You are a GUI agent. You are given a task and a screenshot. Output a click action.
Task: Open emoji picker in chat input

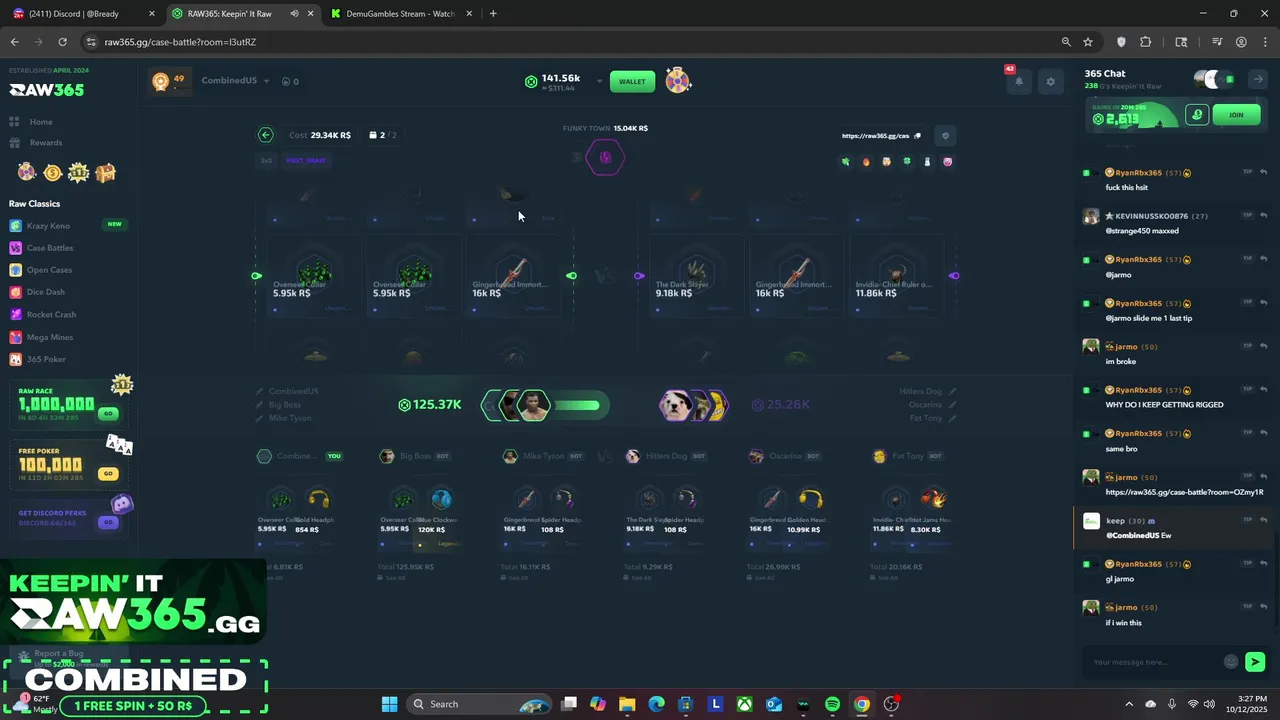pyautogui.click(x=1231, y=662)
